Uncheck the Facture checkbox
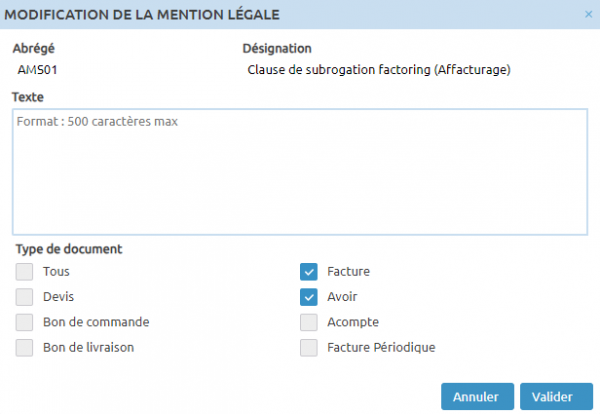 tap(309, 271)
